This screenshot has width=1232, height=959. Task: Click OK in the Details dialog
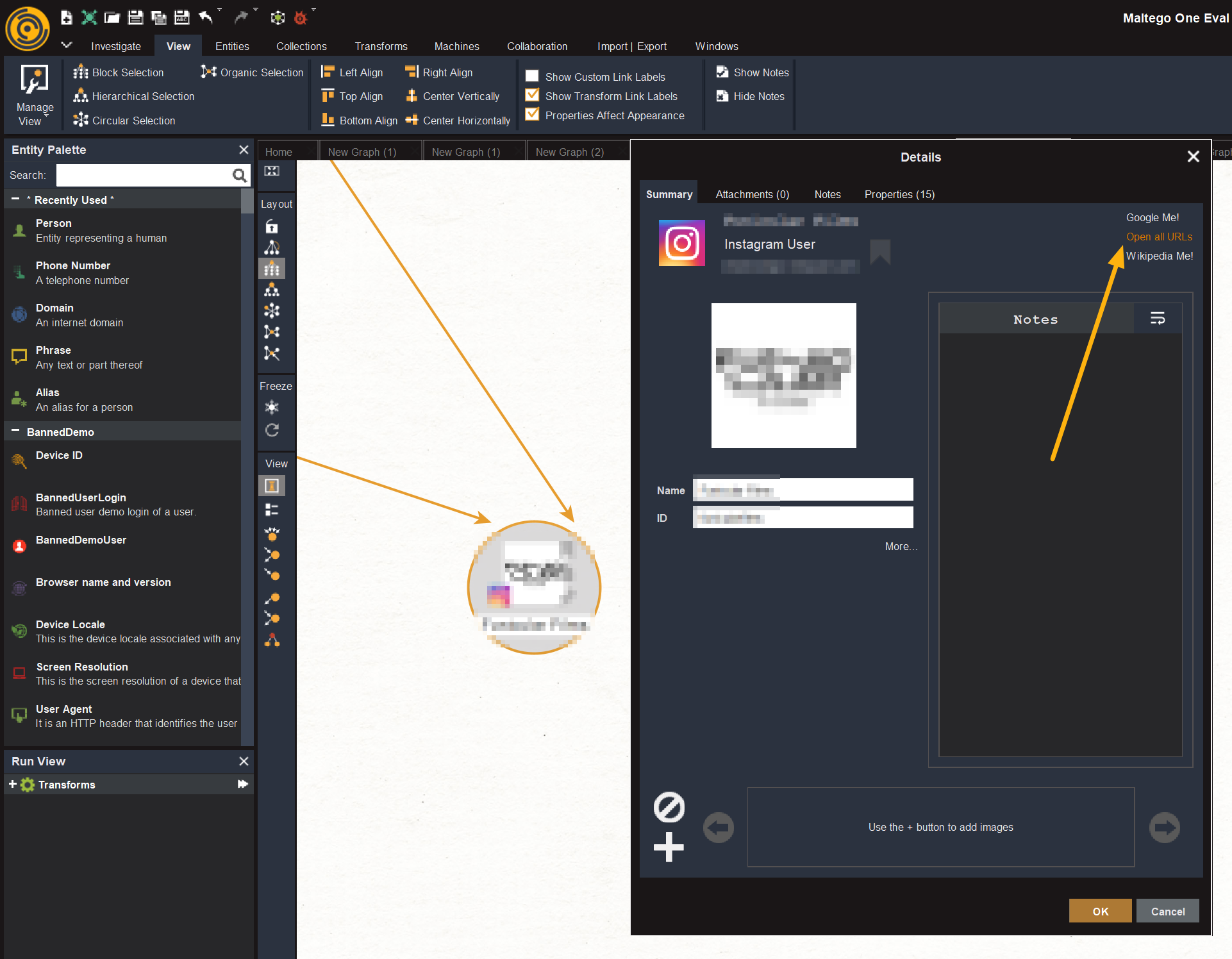1100,911
